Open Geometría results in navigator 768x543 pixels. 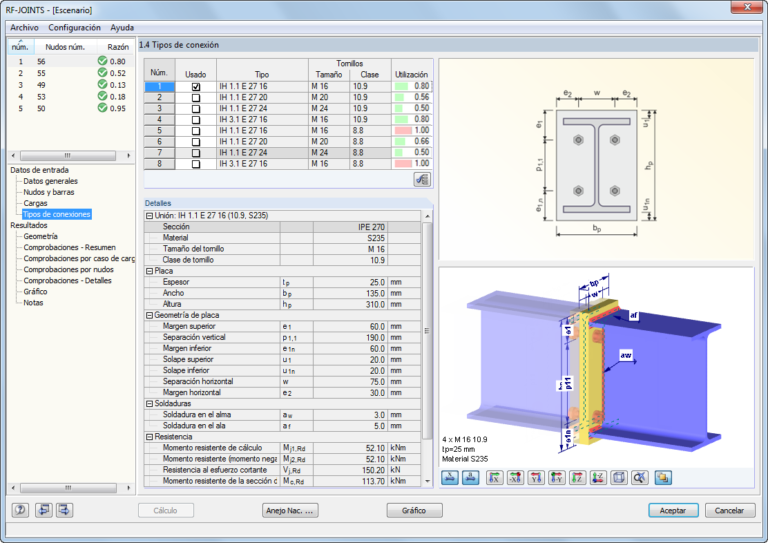pos(41,236)
